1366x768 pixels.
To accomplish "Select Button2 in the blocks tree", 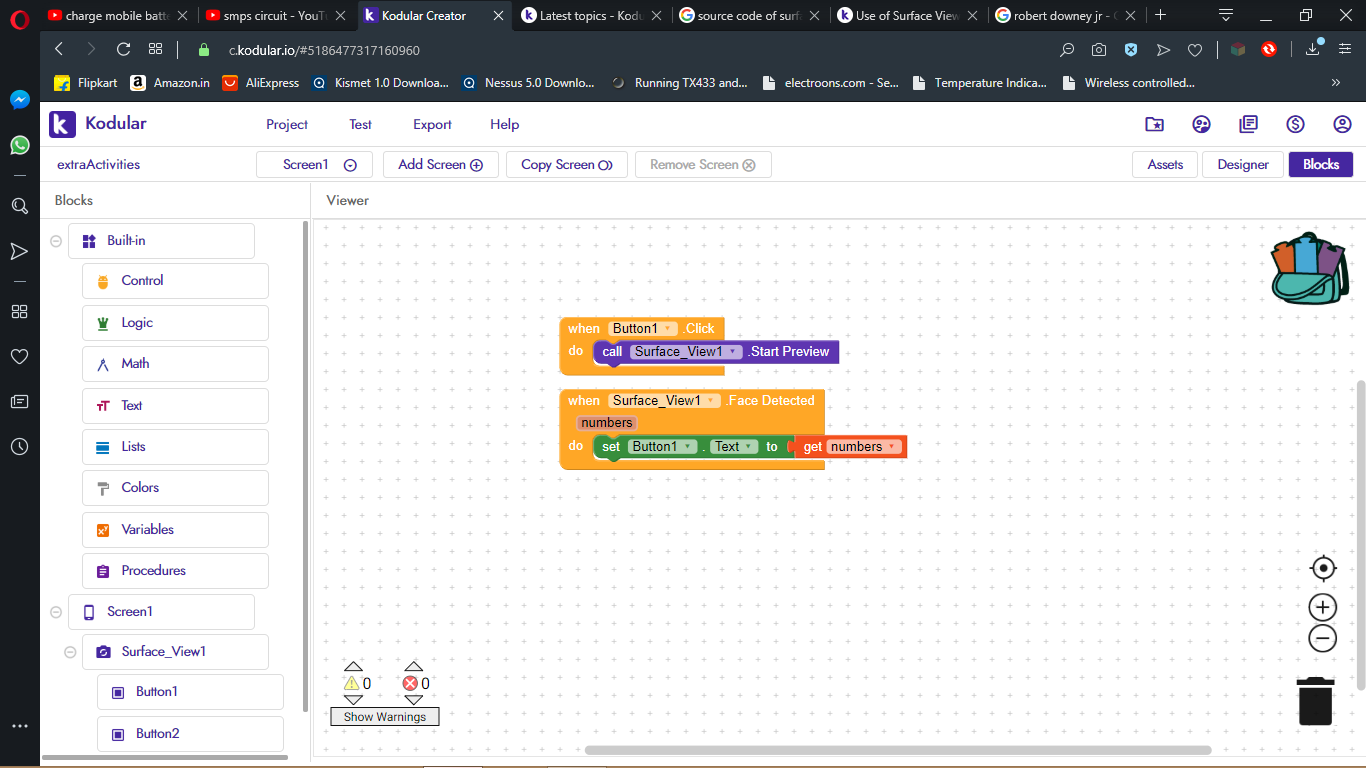I will click(x=190, y=734).
